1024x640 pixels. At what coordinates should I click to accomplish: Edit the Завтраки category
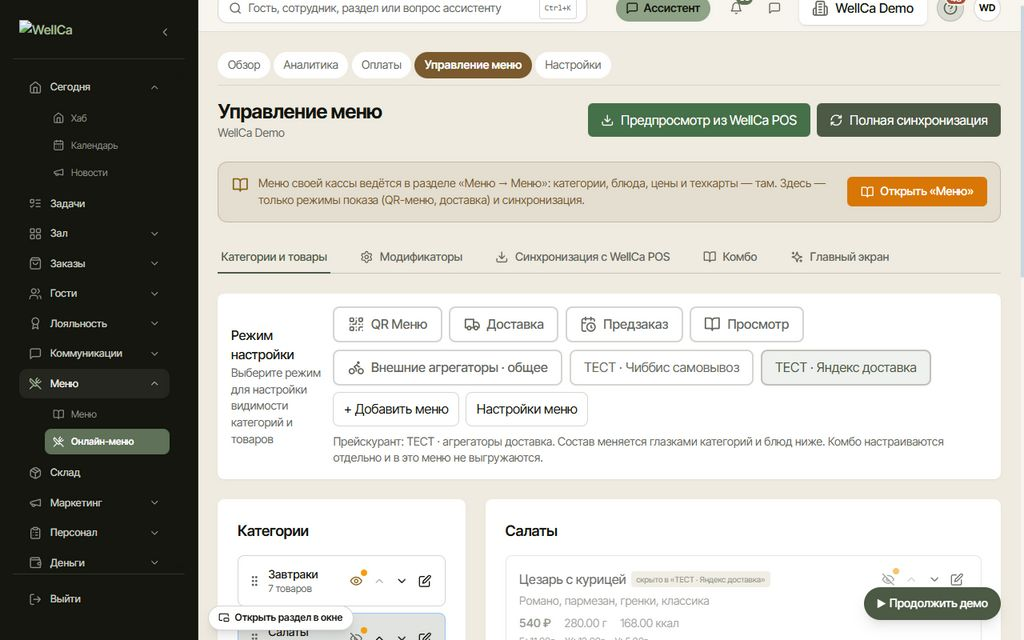(x=424, y=581)
